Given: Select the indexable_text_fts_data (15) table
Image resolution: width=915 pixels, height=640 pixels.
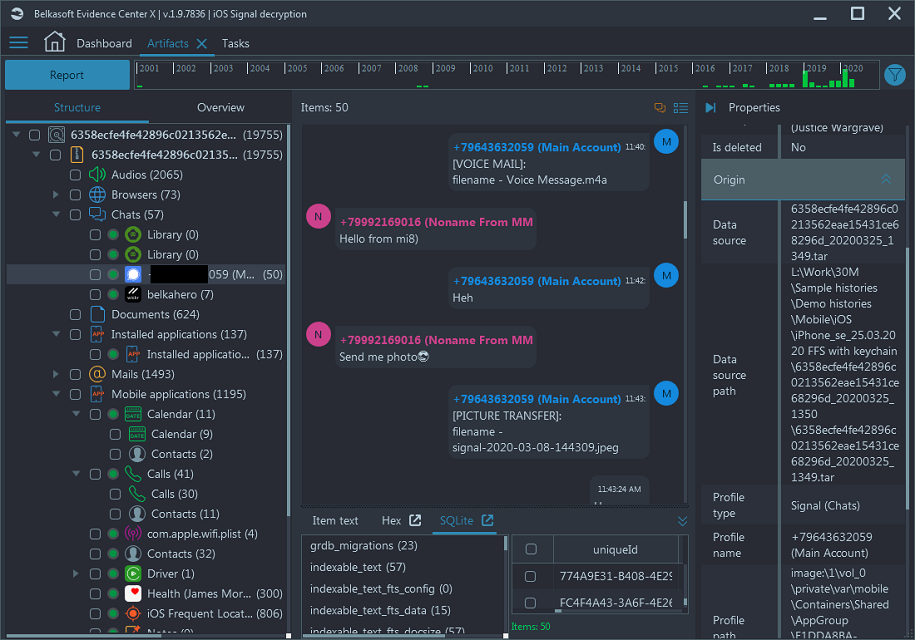Looking at the screenshot, I should pos(380,610).
